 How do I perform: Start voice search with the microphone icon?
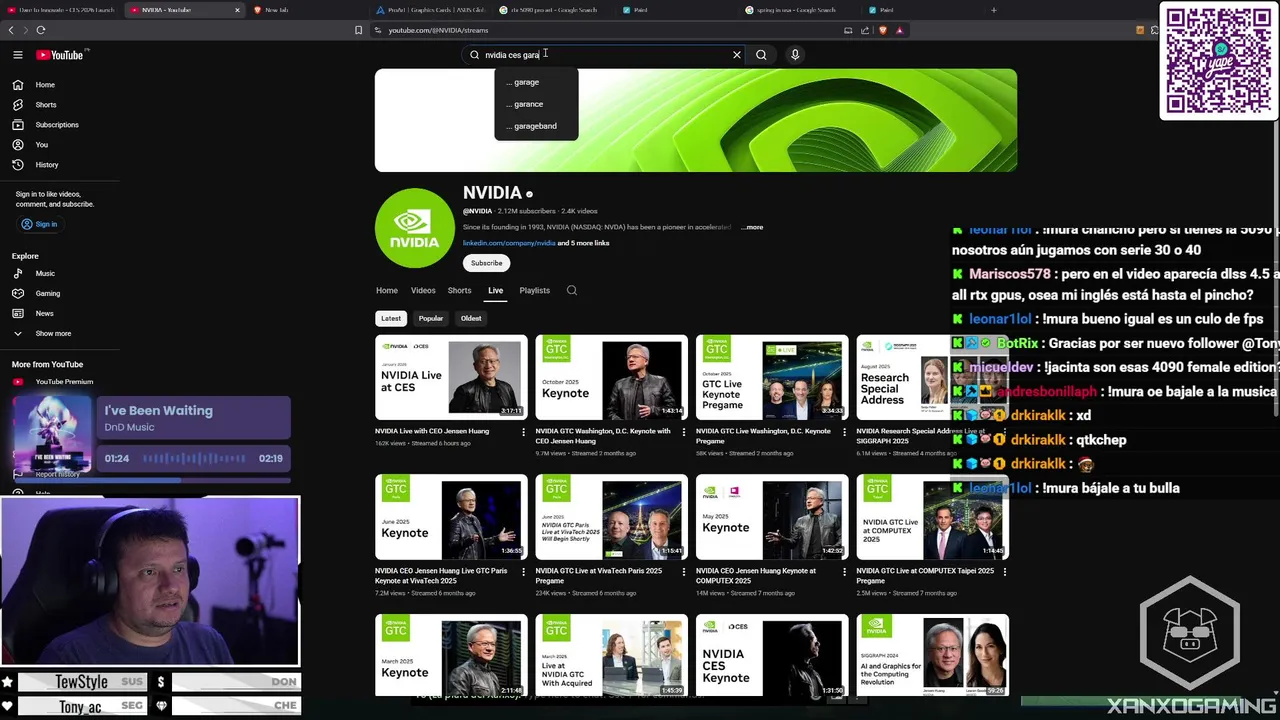pos(795,55)
